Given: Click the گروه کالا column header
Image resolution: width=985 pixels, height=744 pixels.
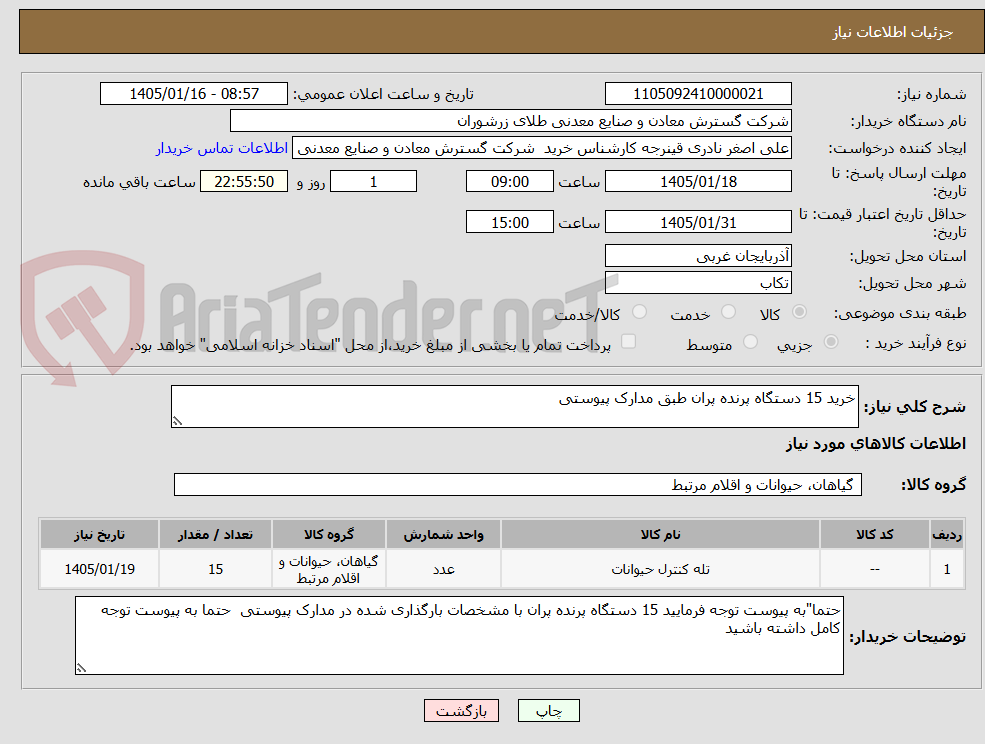Looking at the screenshot, I should tap(329, 534).
